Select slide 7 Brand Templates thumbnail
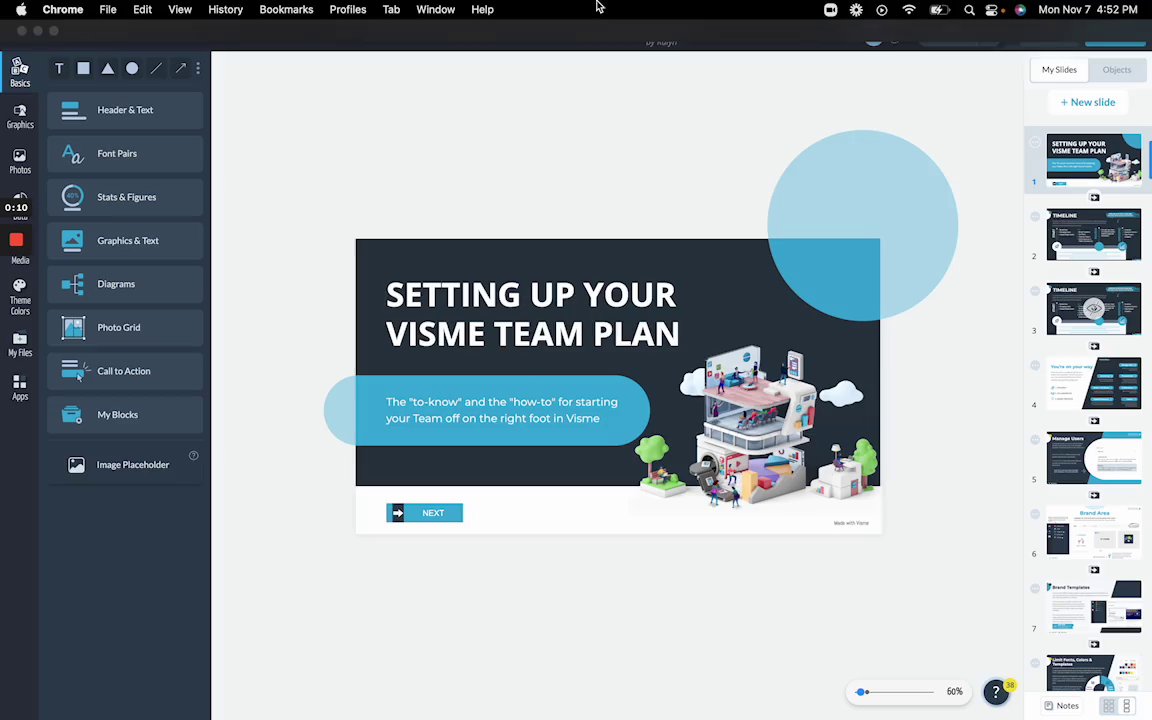The image size is (1152, 720). tap(1093, 606)
